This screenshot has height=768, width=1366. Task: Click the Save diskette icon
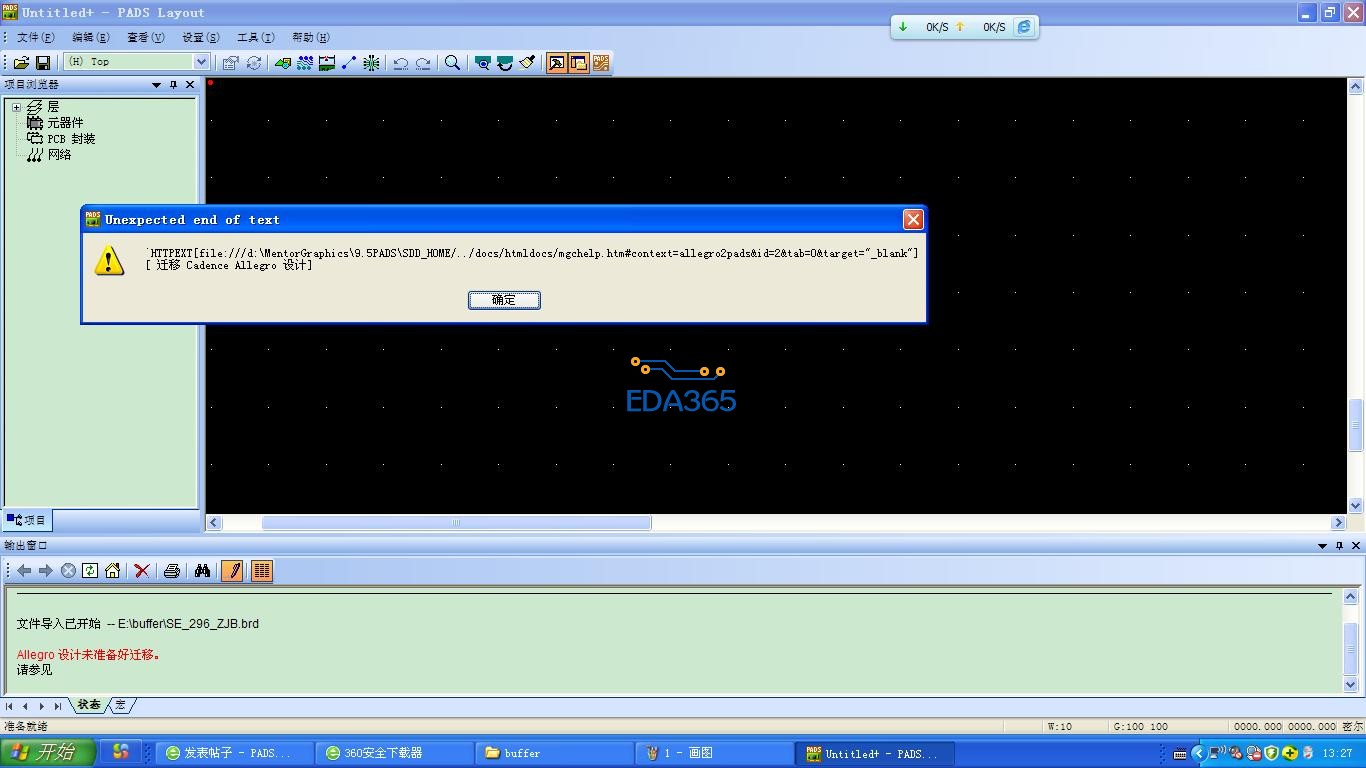coord(43,62)
